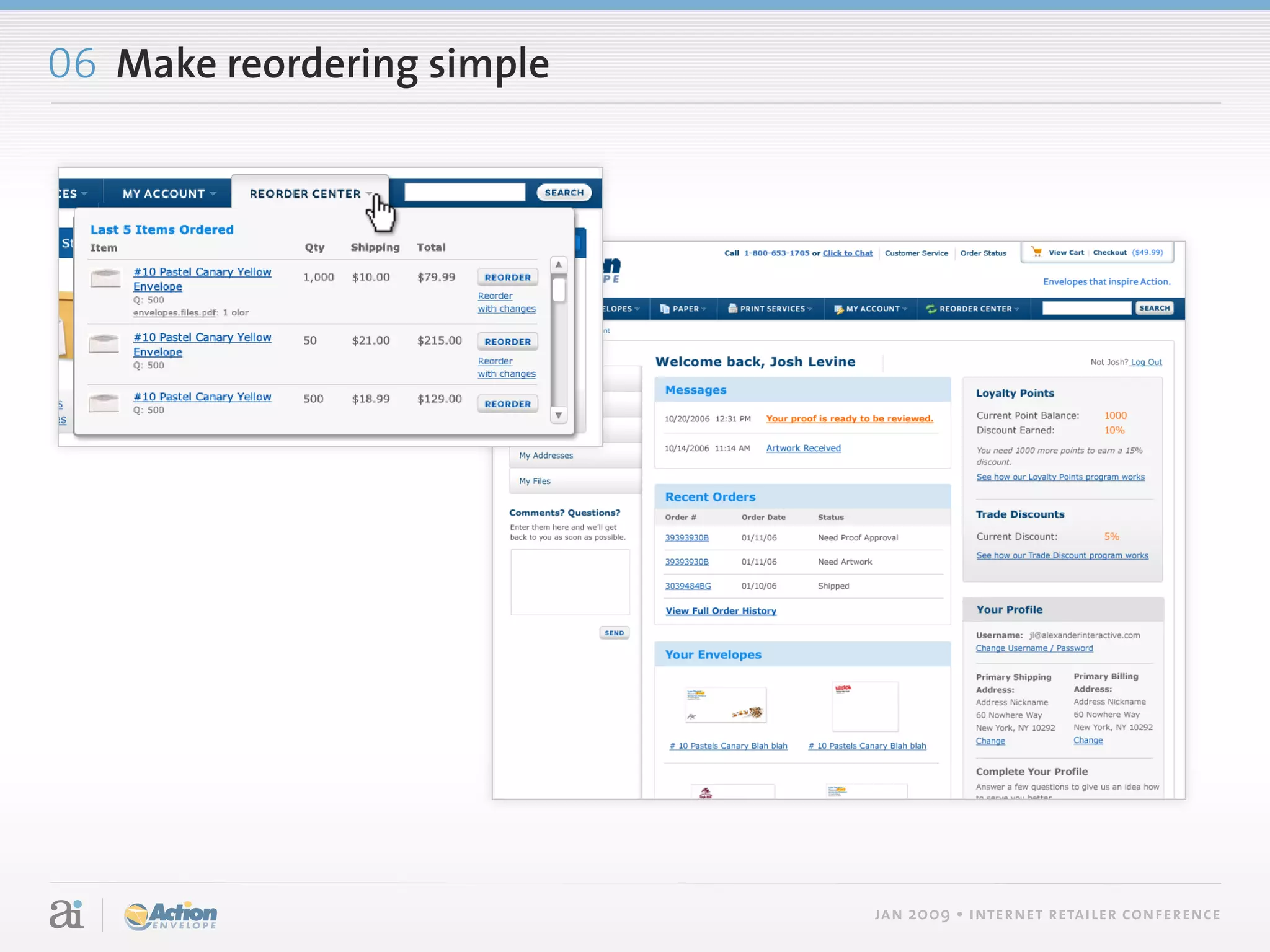This screenshot has height=952, width=1270.
Task: Click Reorder button for the $129.00 order
Action: [x=507, y=404]
